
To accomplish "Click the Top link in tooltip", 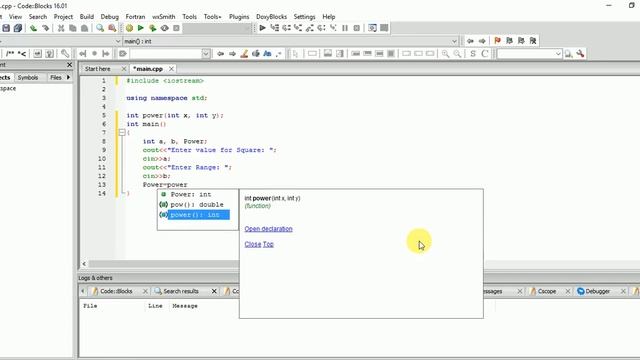I will pos(268,244).
